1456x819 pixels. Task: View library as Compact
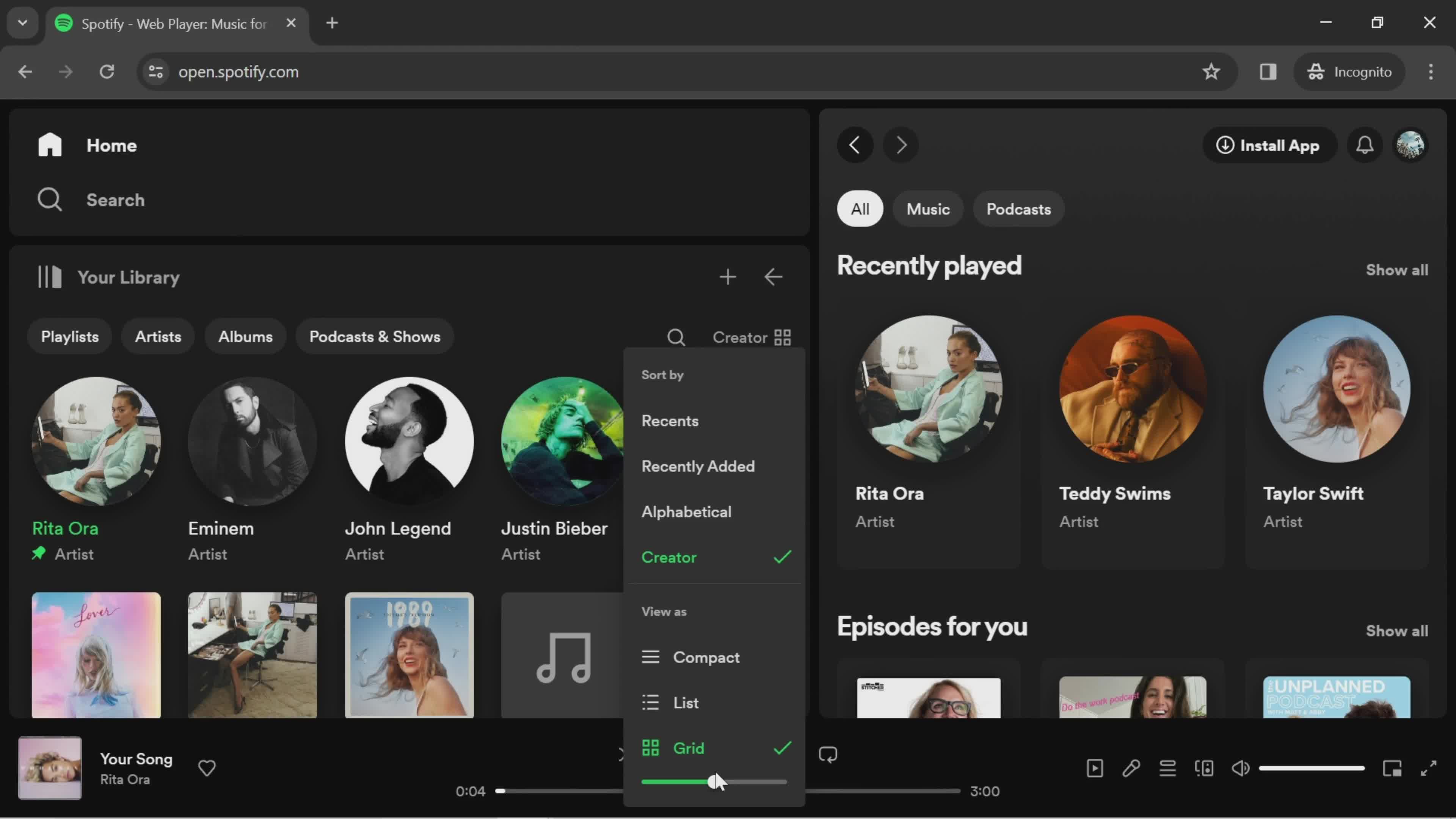(714, 657)
